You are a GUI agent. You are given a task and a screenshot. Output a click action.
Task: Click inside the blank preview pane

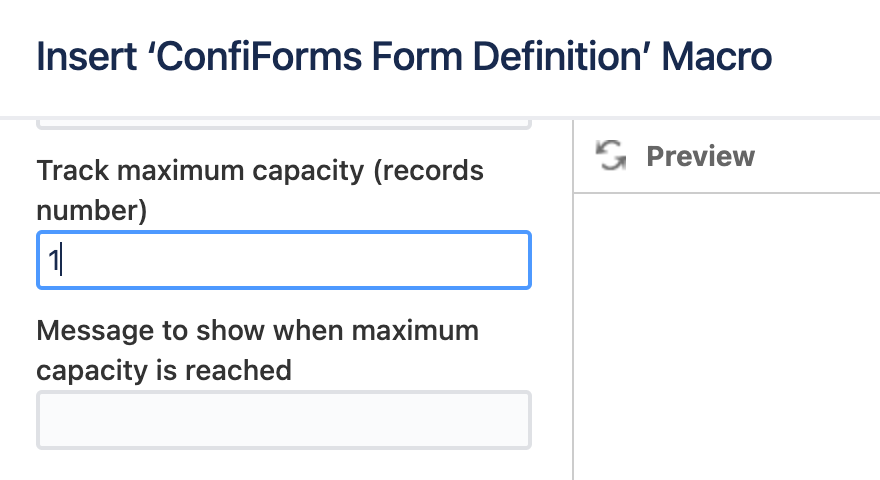[727, 337]
